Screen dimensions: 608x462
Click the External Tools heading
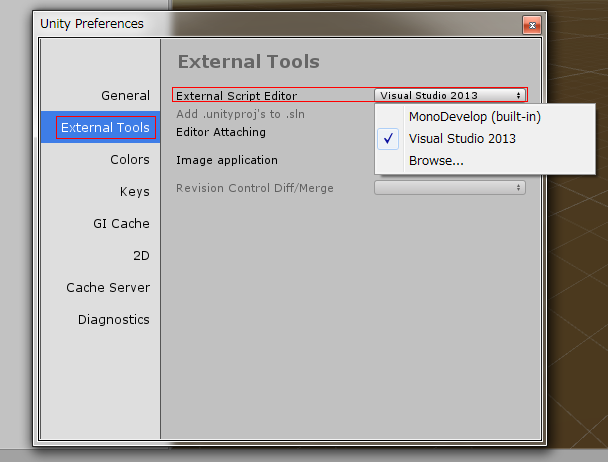(x=249, y=62)
